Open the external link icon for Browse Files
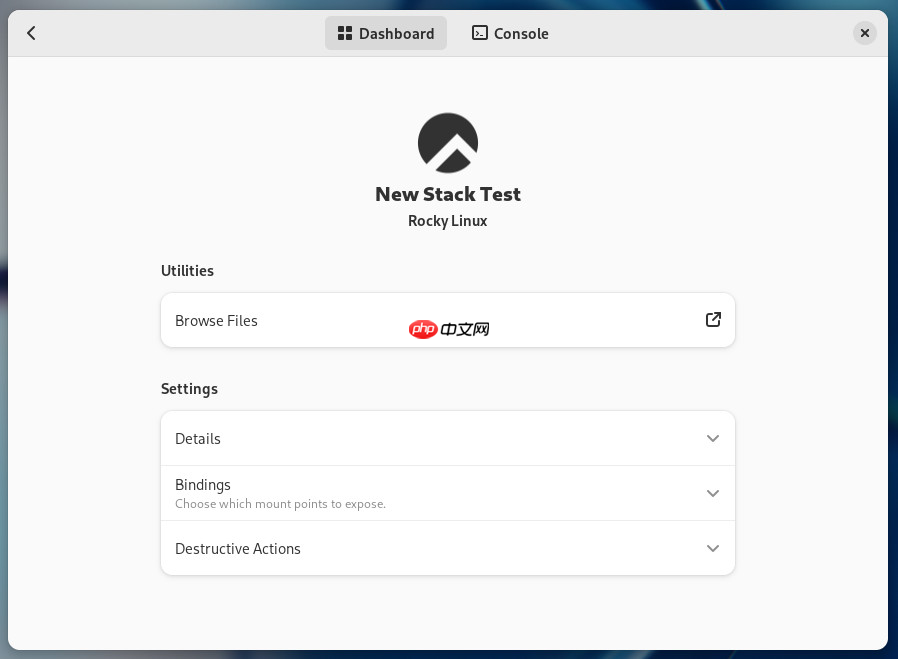This screenshot has height=659, width=898. tap(713, 320)
